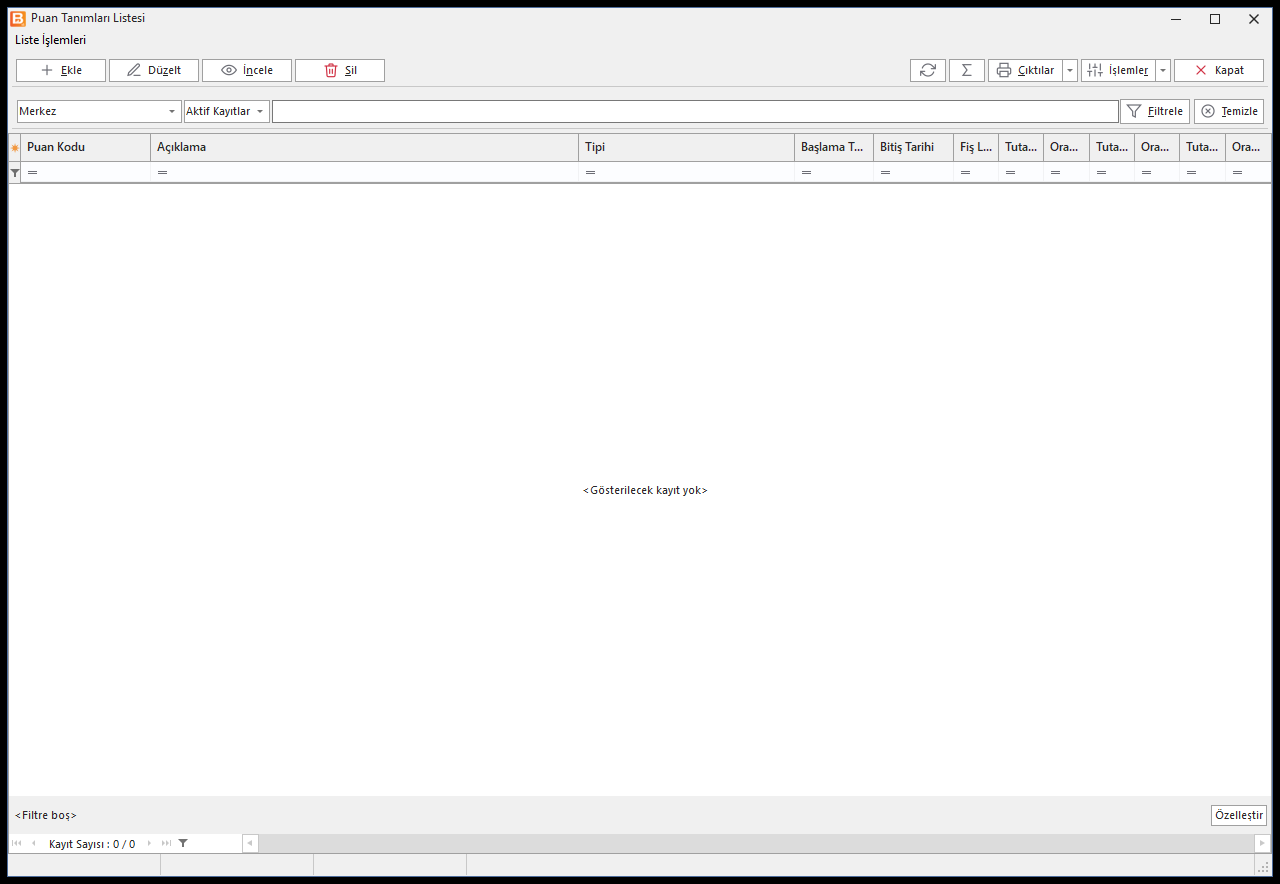Click the Ekle add button

(61, 70)
